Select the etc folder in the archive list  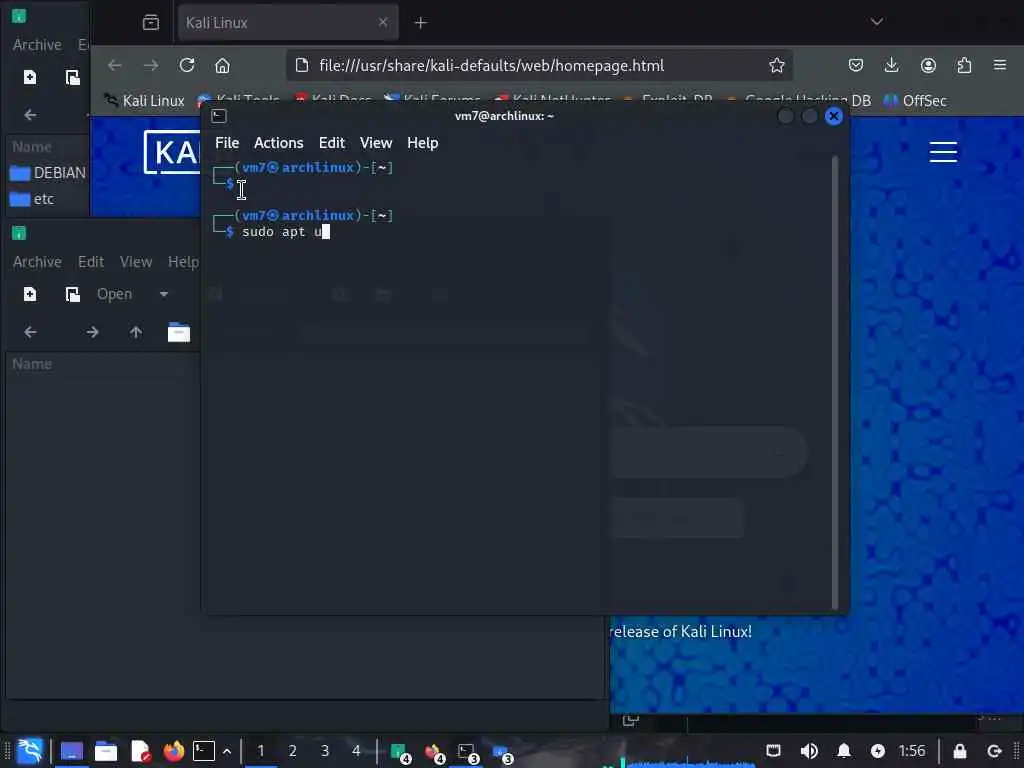[x=33, y=199]
